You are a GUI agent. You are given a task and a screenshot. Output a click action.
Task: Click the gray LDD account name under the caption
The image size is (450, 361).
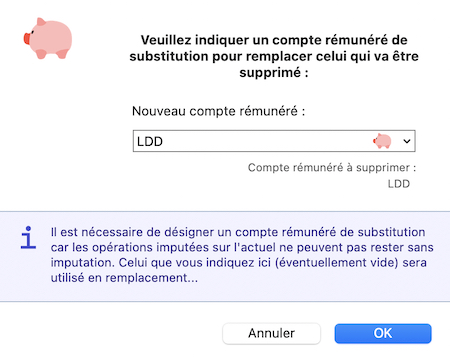click(x=399, y=184)
